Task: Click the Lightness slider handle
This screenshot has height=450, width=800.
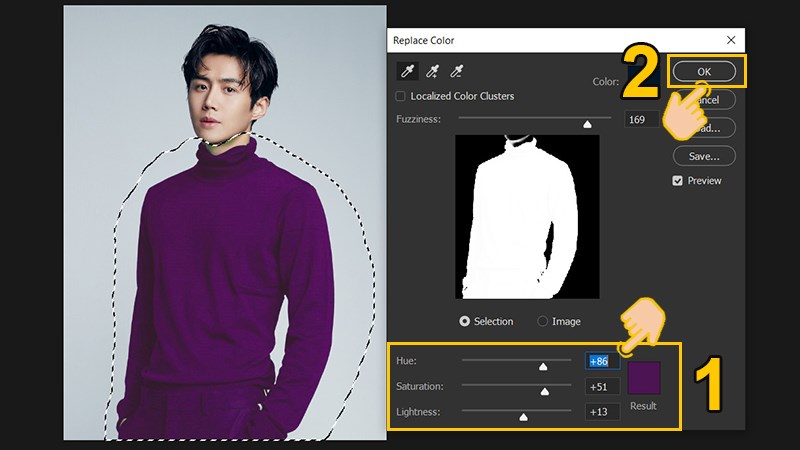Action: pos(523,417)
